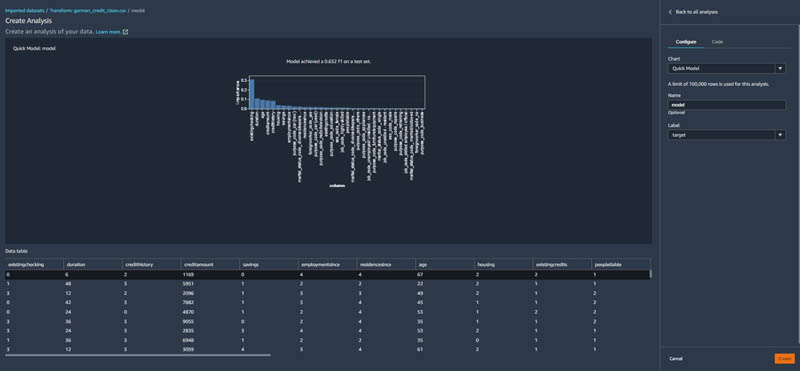Click age cell 67
Screen dimensions: 800x371
(420, 275)
